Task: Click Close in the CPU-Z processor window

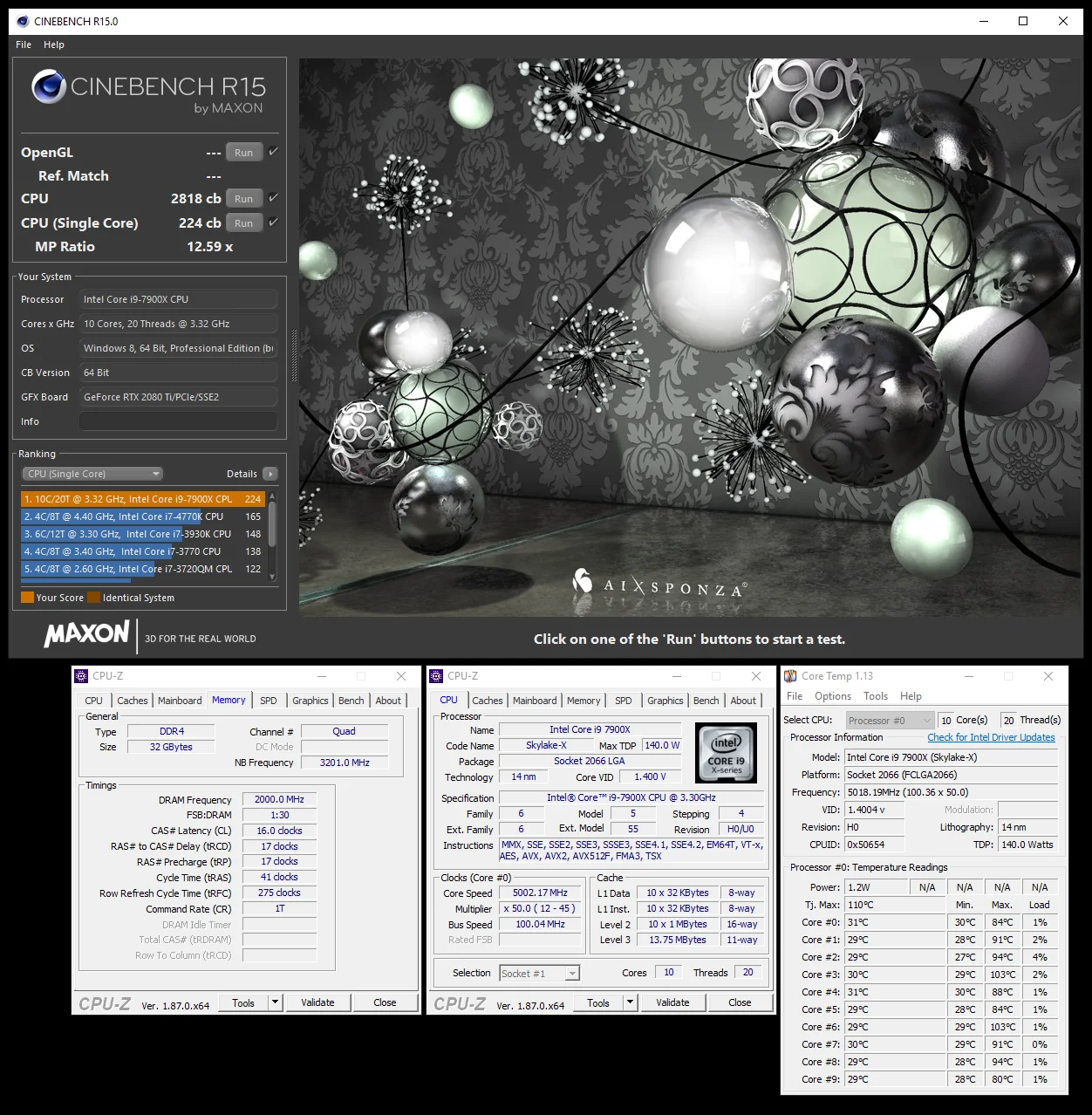Action: pos(740,1002)
